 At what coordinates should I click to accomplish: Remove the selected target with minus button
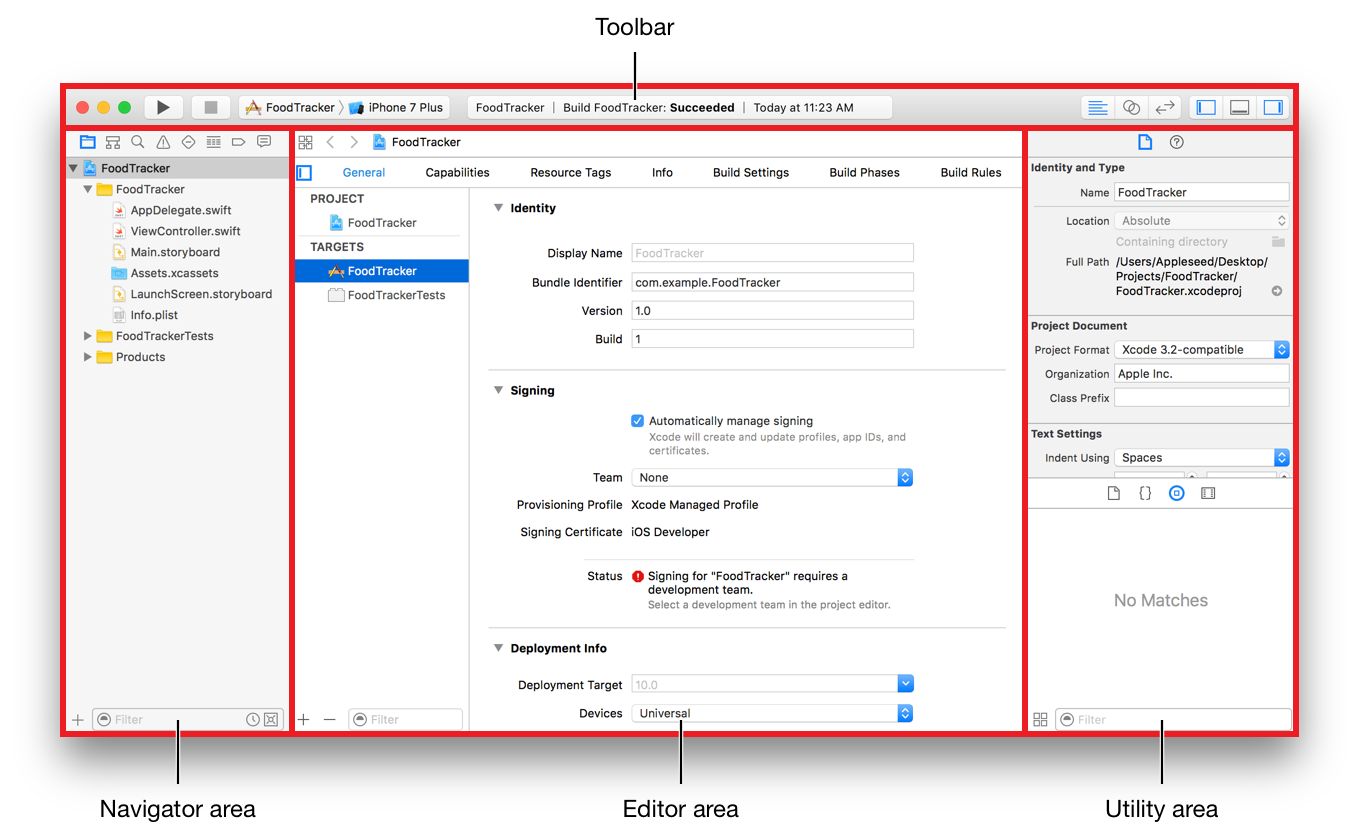(330, 719)
